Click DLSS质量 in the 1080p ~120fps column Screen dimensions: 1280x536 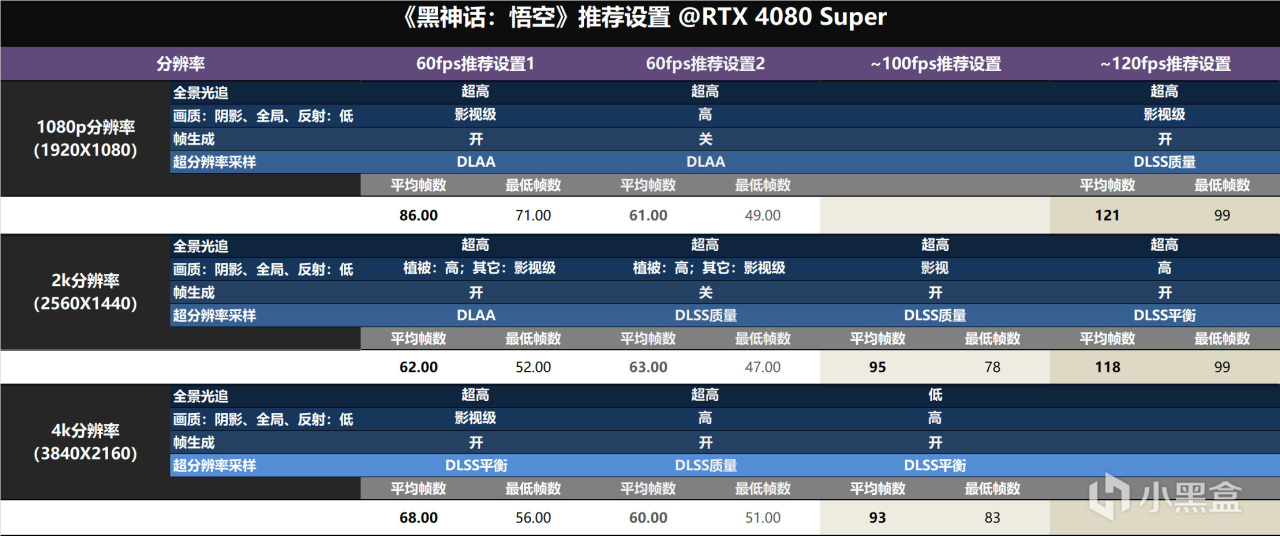1165,161
